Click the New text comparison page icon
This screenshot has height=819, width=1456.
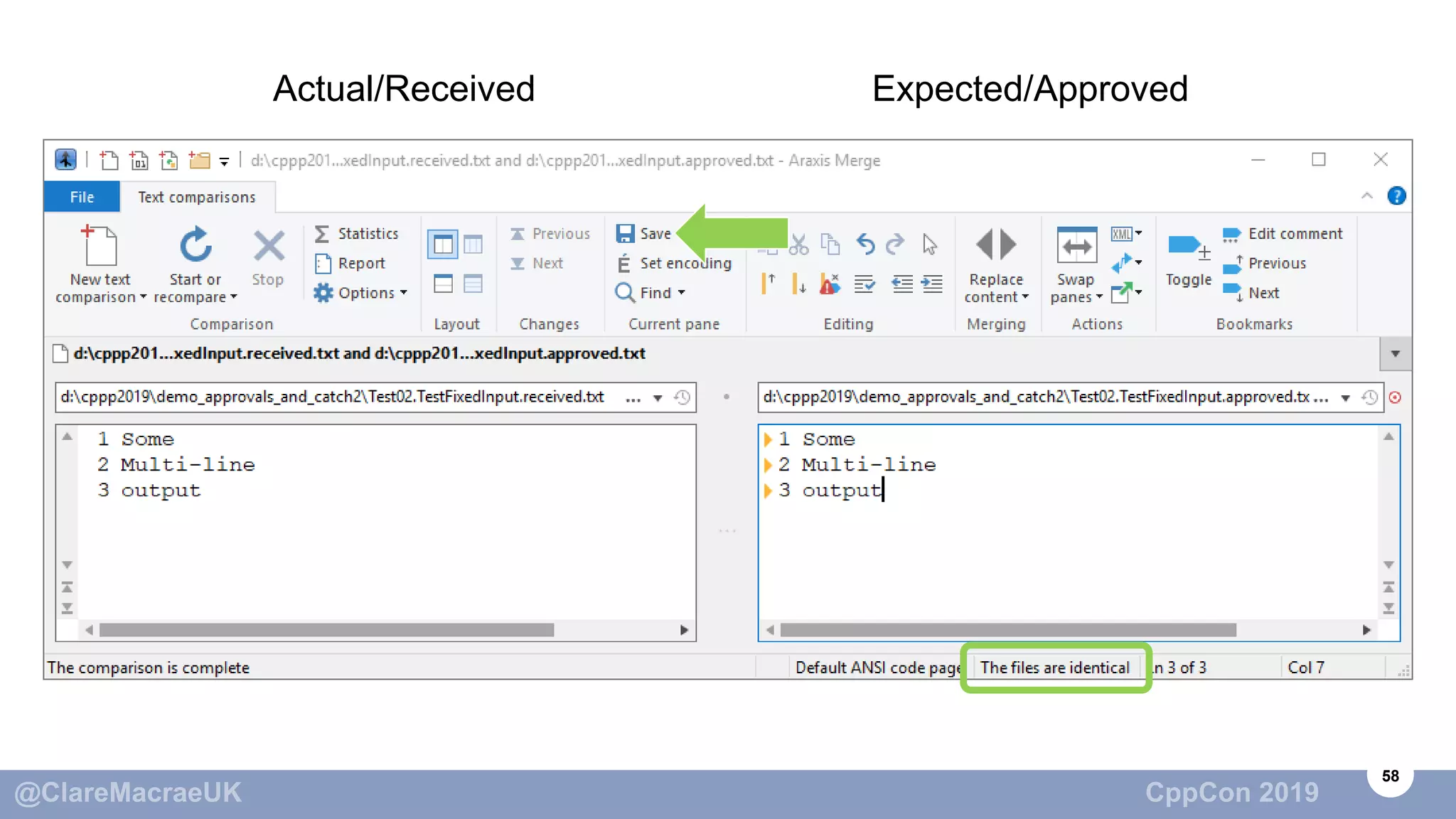tap(100, 245)
